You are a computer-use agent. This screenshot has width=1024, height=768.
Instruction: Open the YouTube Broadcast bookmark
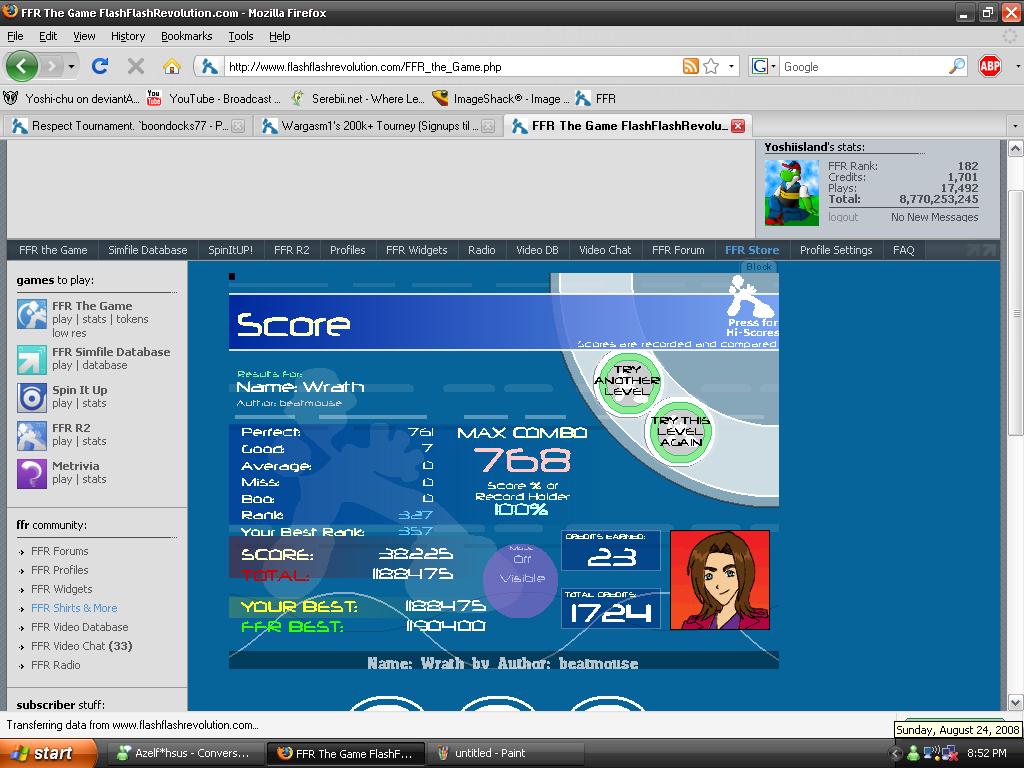[214, 99]
